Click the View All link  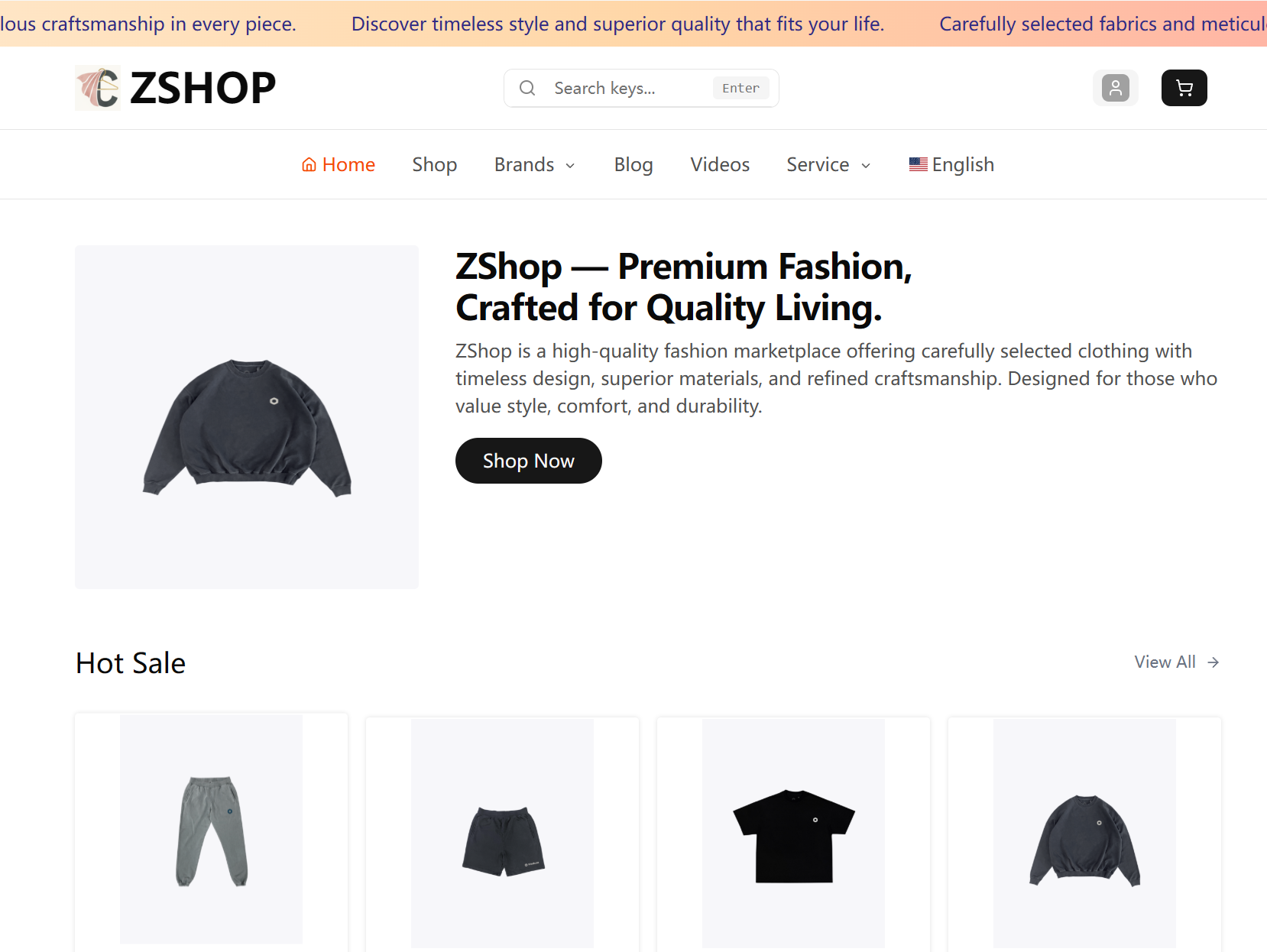coord(1165,662)
